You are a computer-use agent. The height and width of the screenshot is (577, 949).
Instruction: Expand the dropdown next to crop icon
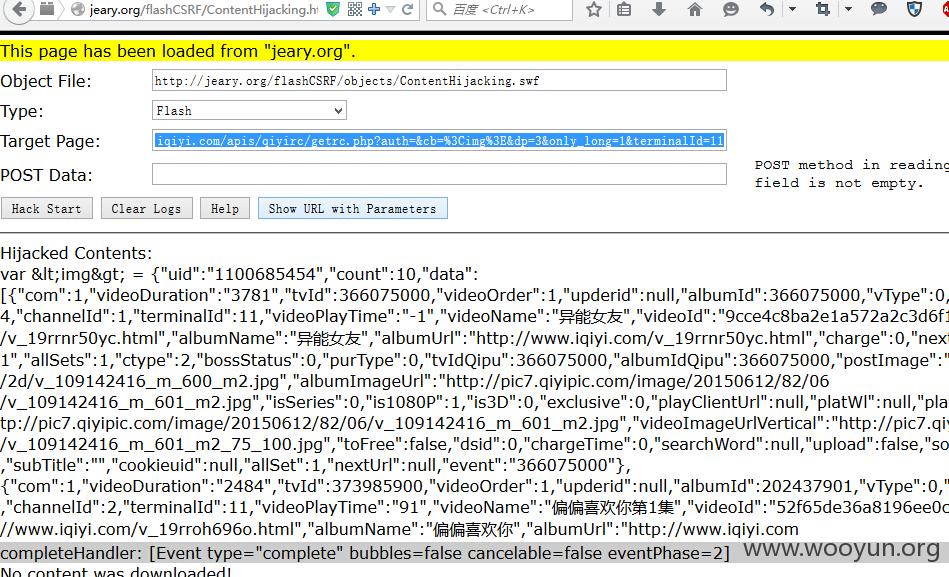(848, 10)
